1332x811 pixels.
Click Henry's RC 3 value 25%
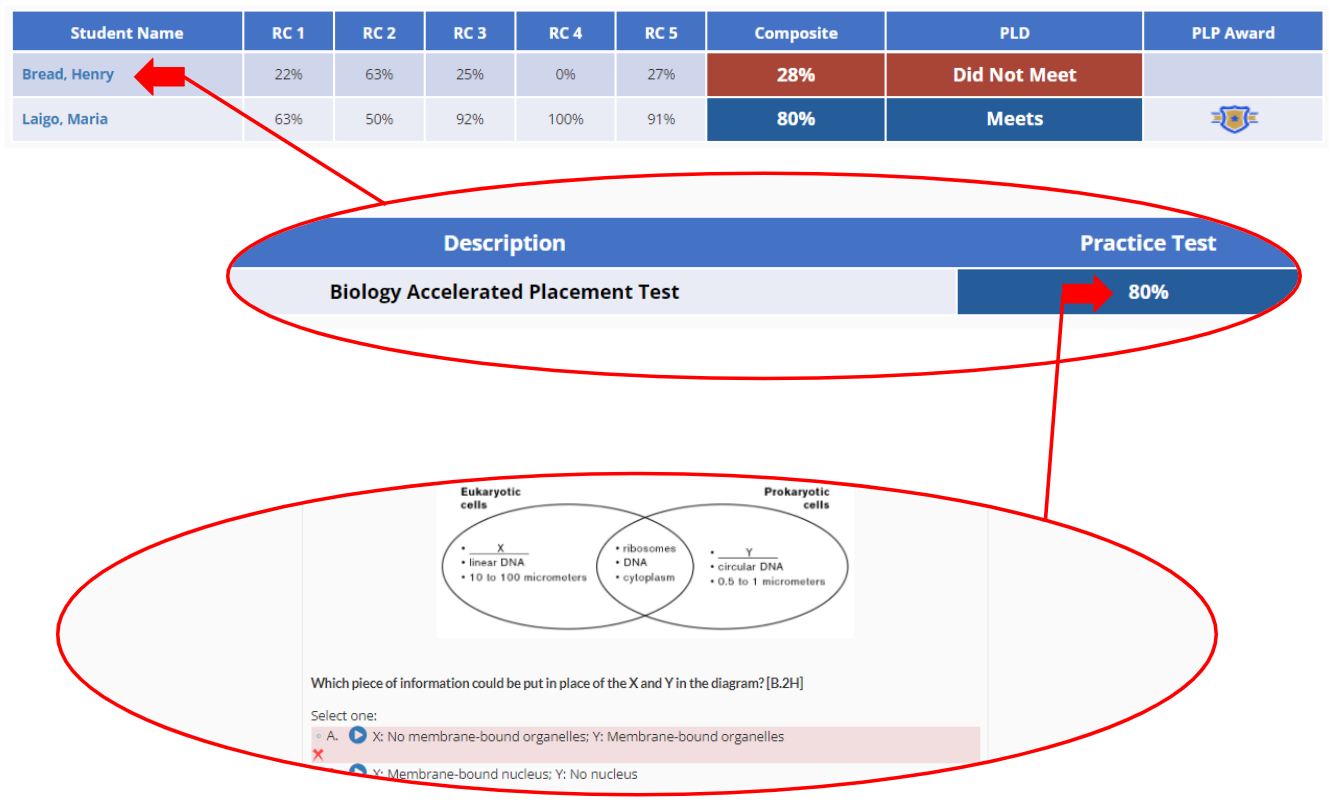470,75
